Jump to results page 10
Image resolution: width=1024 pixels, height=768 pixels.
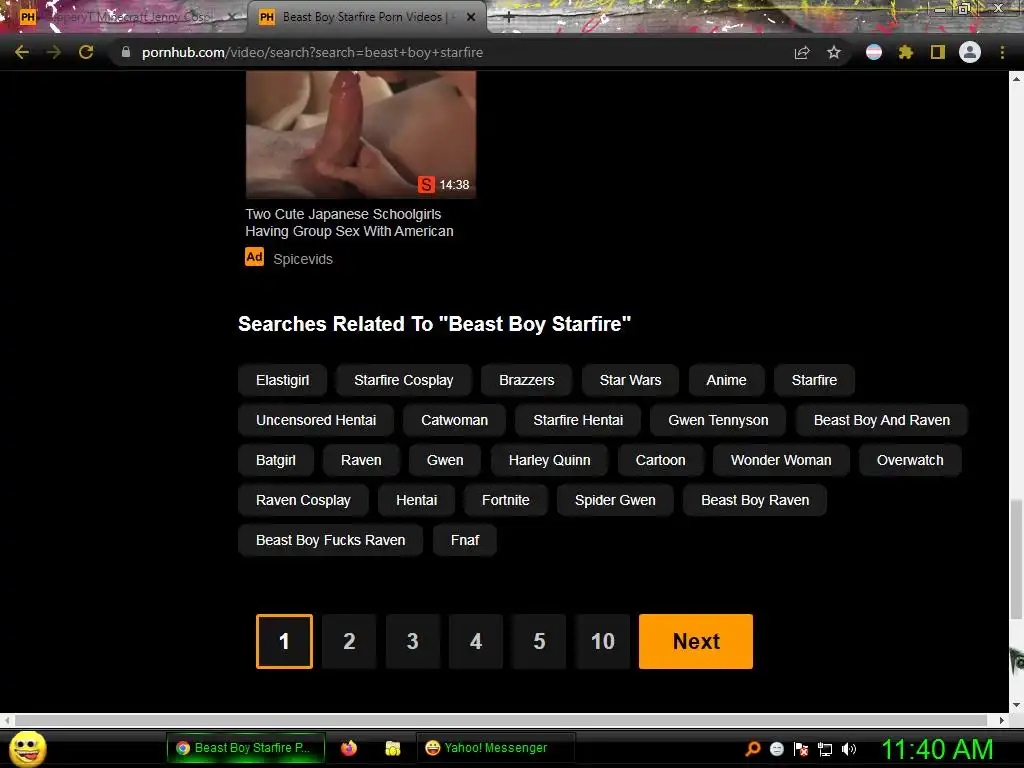coord(602,641)
